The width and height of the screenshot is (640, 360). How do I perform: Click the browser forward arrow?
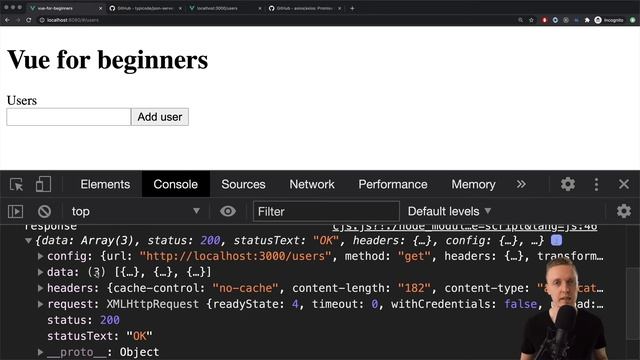(18, 20)
